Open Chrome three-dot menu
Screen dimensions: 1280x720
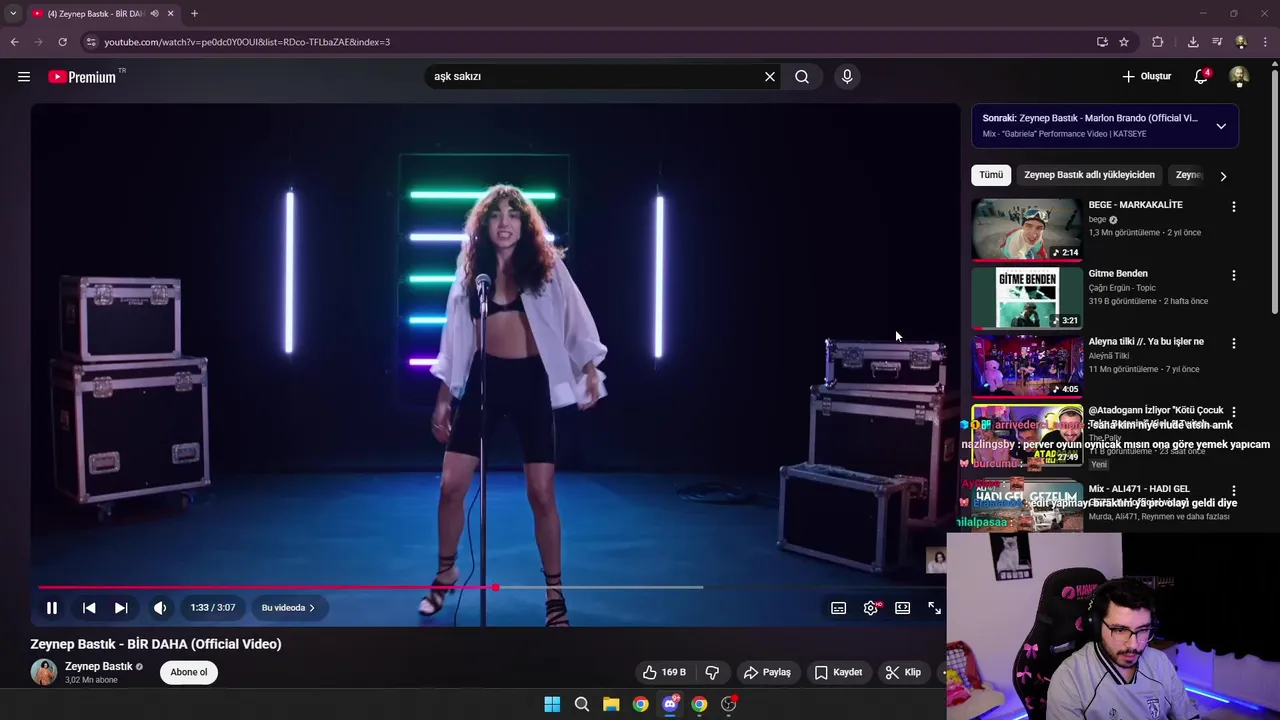1265,42
